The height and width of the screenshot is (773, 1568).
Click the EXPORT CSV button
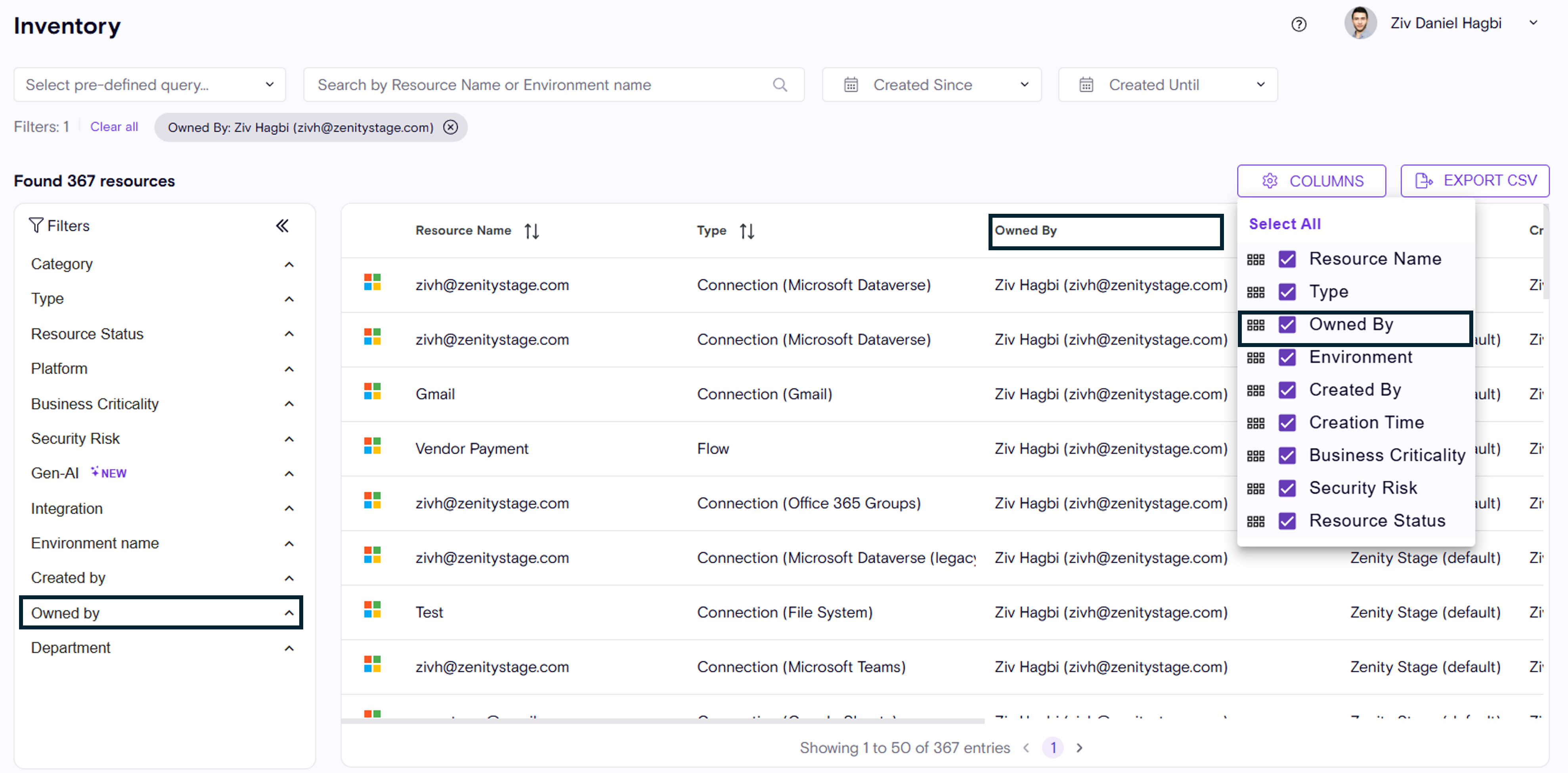[x=1474, y=181]
